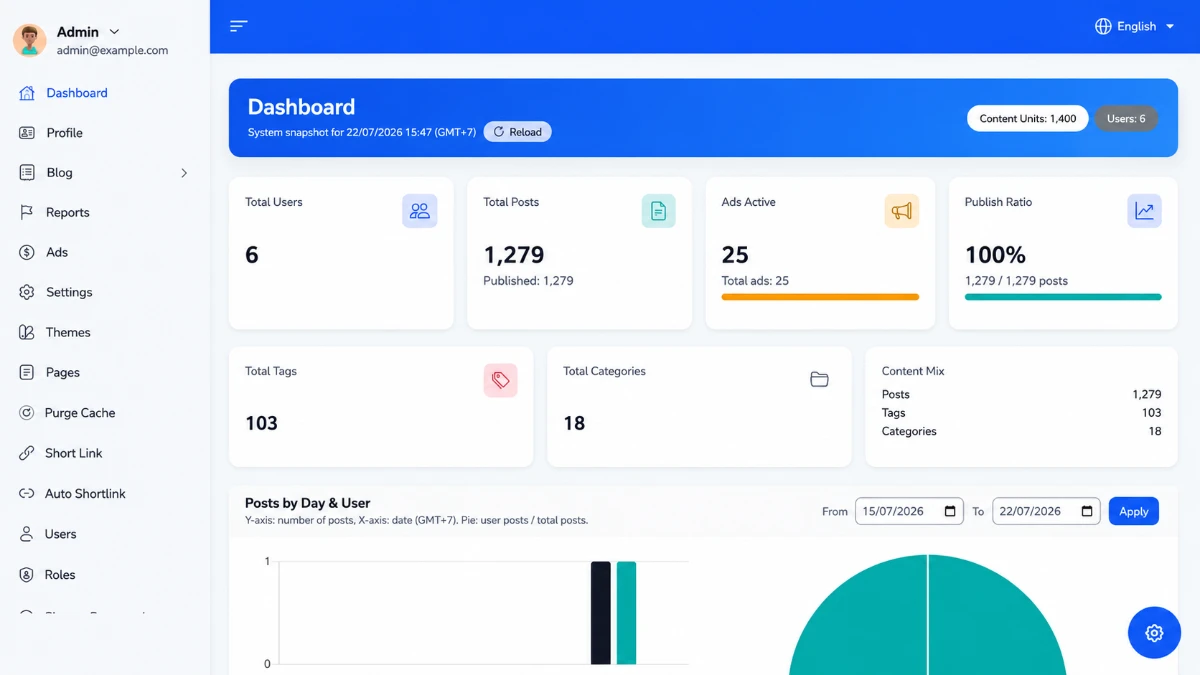Screen dimensions: 1200x675
Task: Toggle the sidebar with the hamburger icon
Action: tap(238, 26)
